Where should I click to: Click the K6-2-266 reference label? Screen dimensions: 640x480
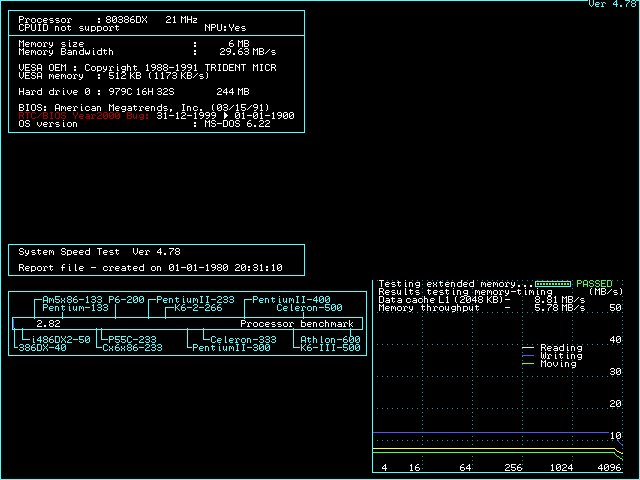click(197, 308)
